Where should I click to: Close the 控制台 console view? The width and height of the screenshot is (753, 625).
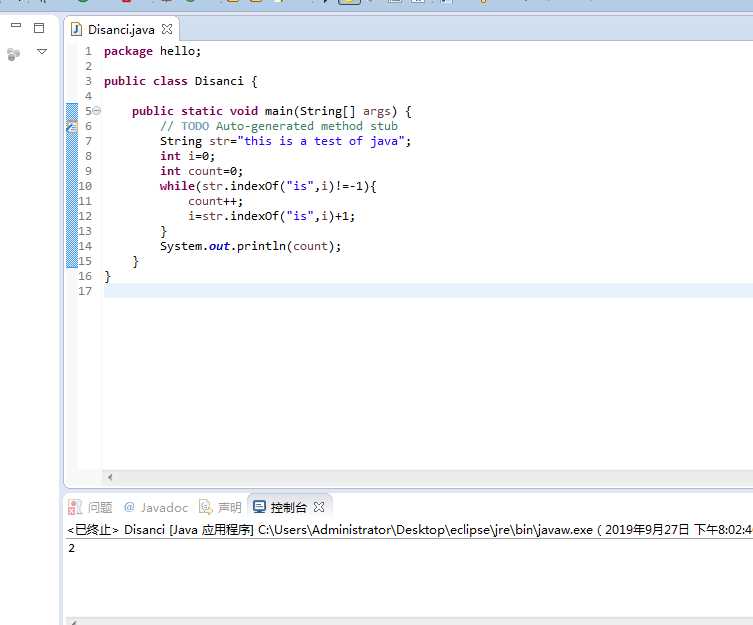point(319,507)
